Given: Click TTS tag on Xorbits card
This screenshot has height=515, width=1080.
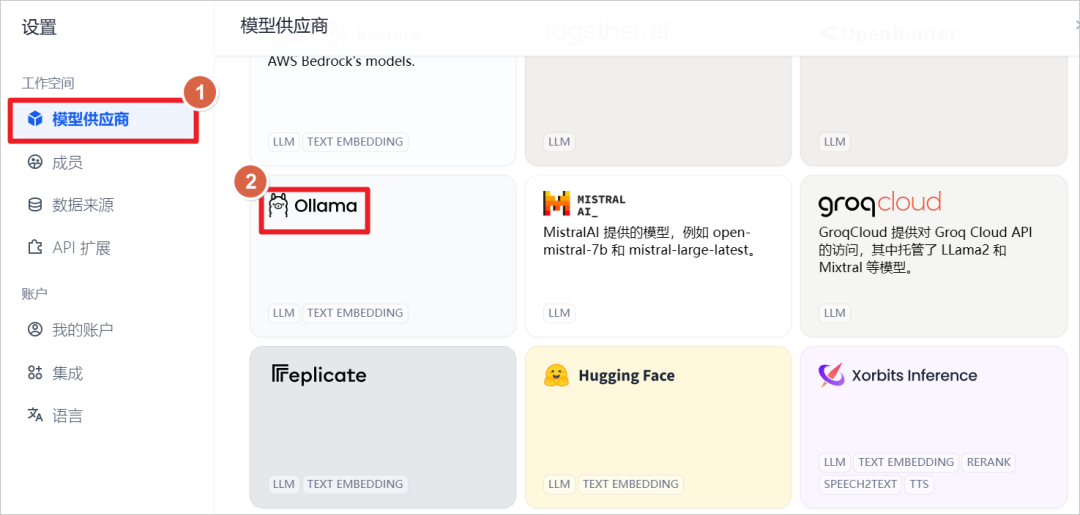Looking at the screenshot, I should coord(919,484).
